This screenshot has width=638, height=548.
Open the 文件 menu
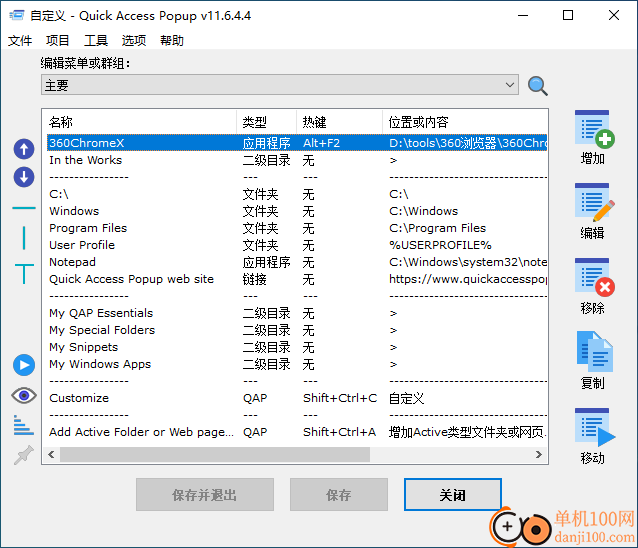pos(20,41)
